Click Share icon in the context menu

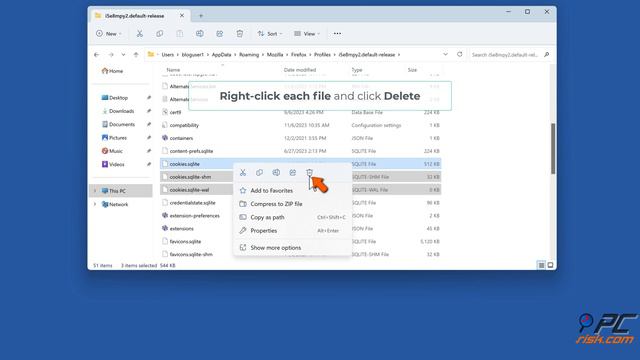(293, 173)
